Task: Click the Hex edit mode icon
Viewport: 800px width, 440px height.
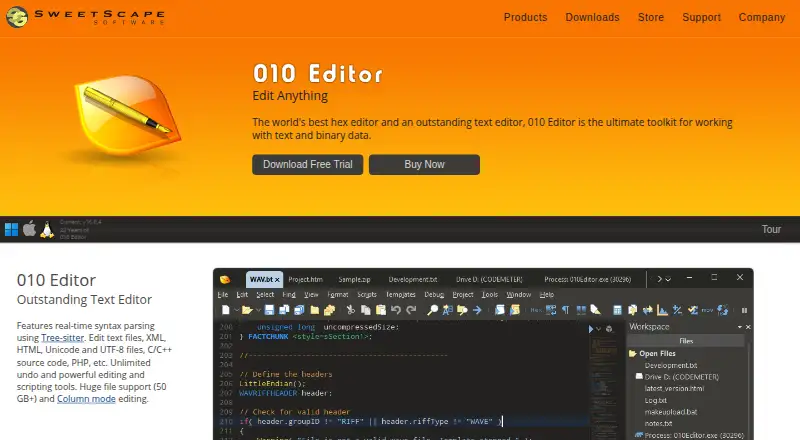Action: 536,310
